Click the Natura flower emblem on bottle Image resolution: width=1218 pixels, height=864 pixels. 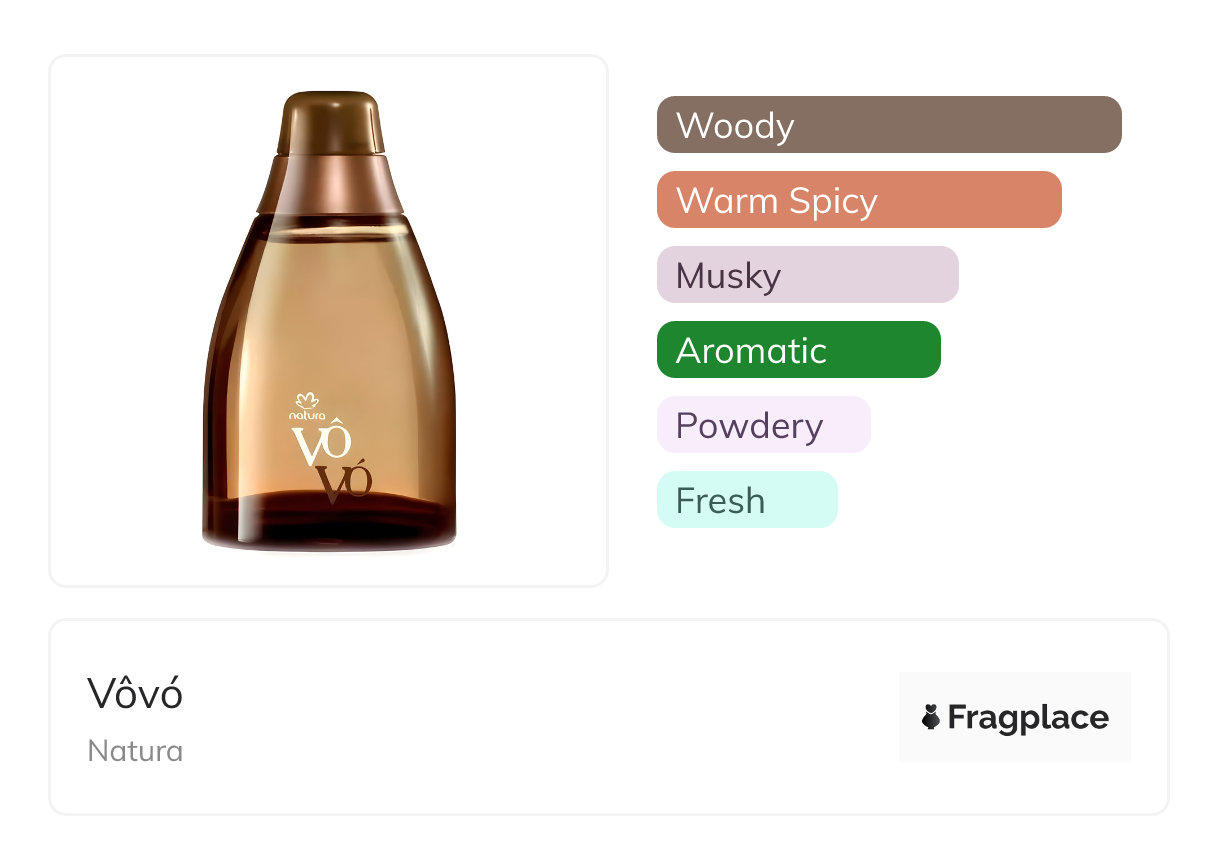[x=307, y=401]
